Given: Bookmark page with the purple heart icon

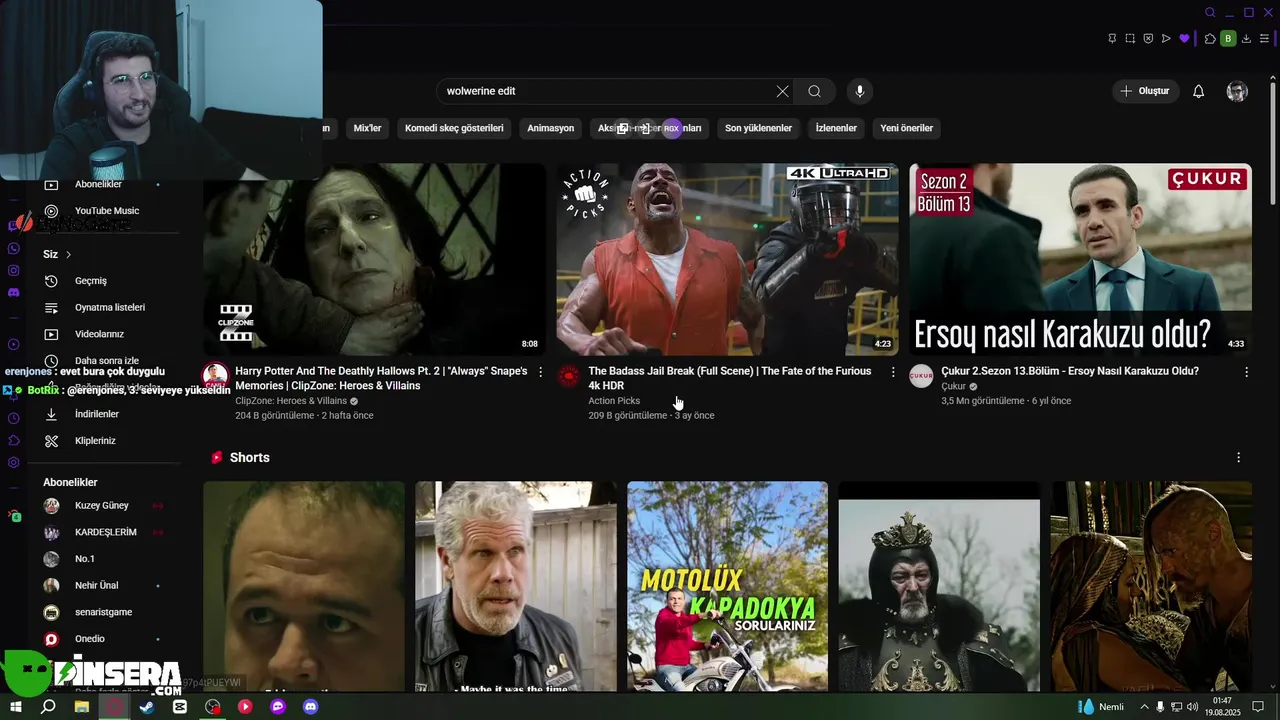Looking at the screenshot, I should pos(1184,38).
